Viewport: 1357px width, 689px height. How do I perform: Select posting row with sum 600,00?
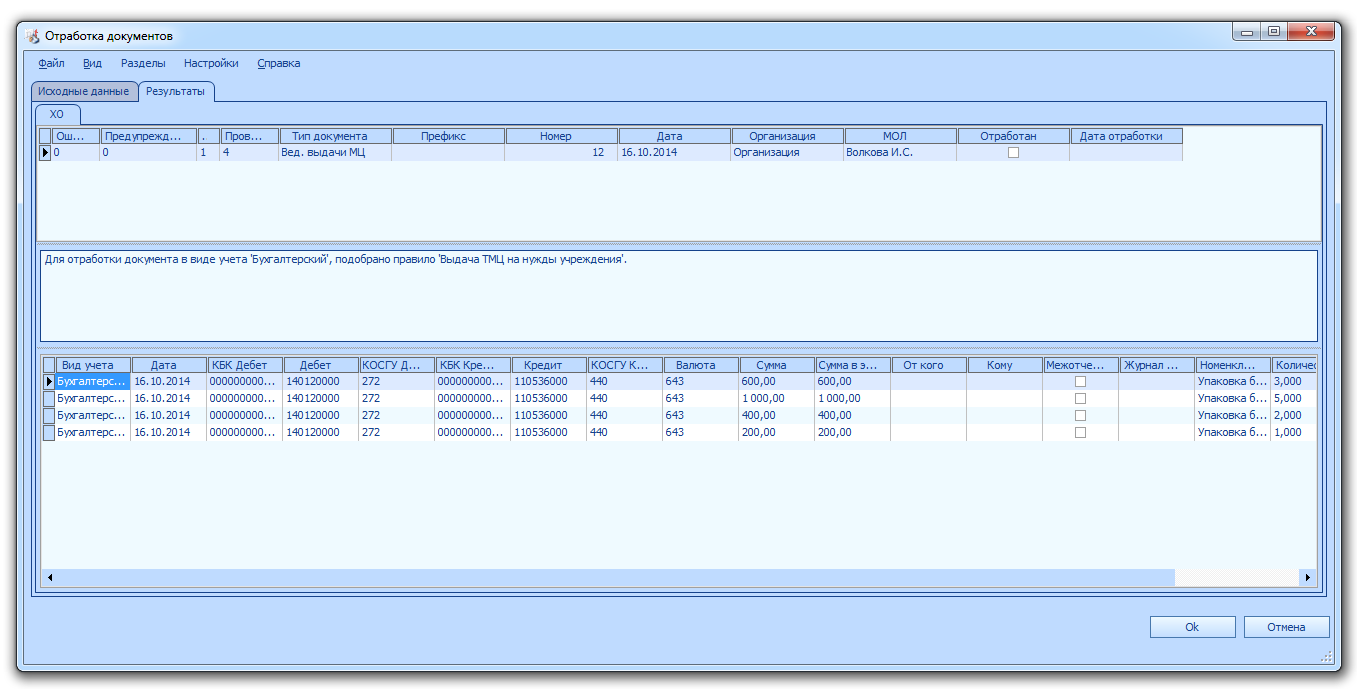tap(680, 382)
